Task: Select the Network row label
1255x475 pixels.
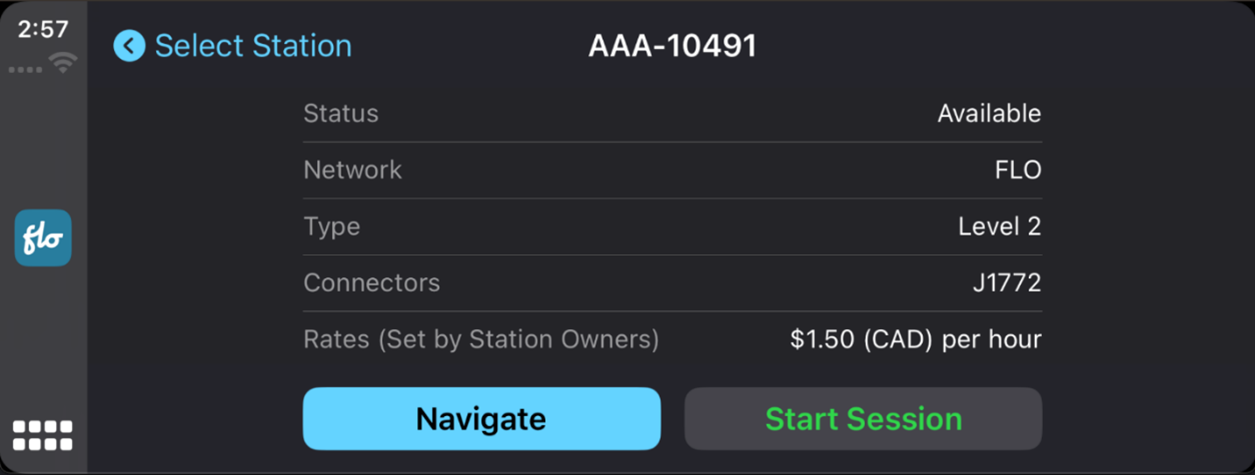Action: point(352,170)
